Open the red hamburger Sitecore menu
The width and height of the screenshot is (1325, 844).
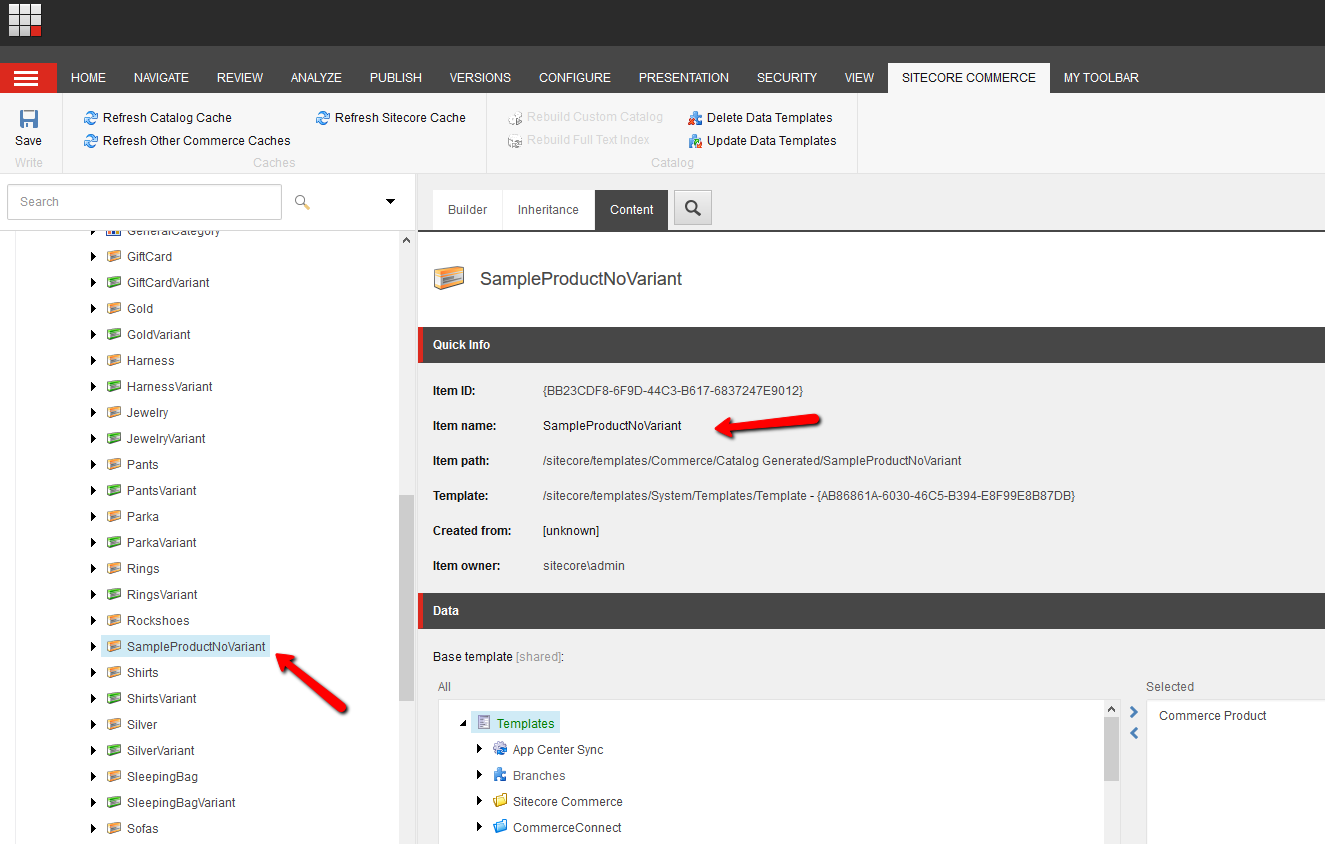coord(28,78)
